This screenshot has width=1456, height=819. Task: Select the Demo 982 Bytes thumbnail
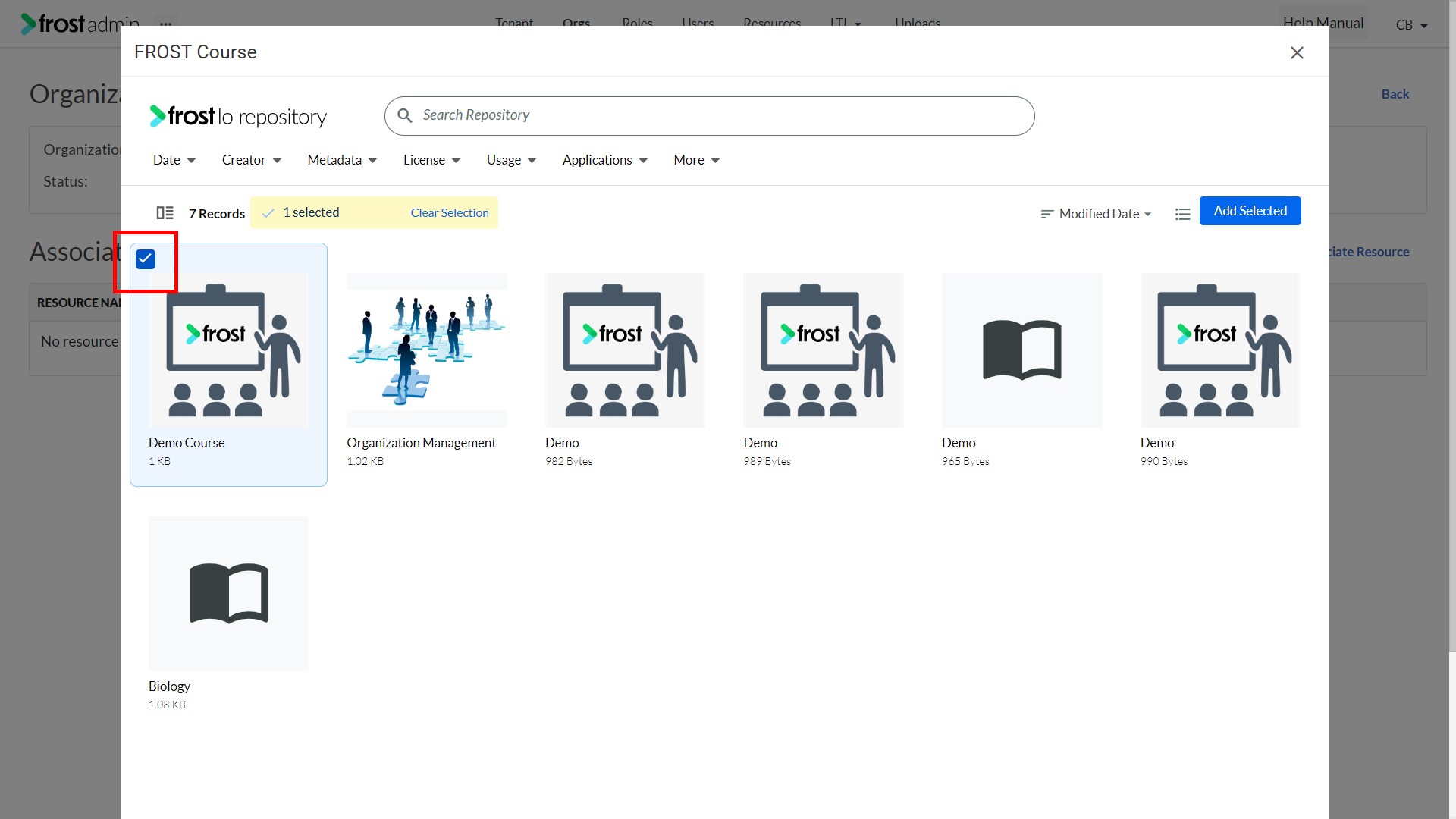click(x=625, y=350)
